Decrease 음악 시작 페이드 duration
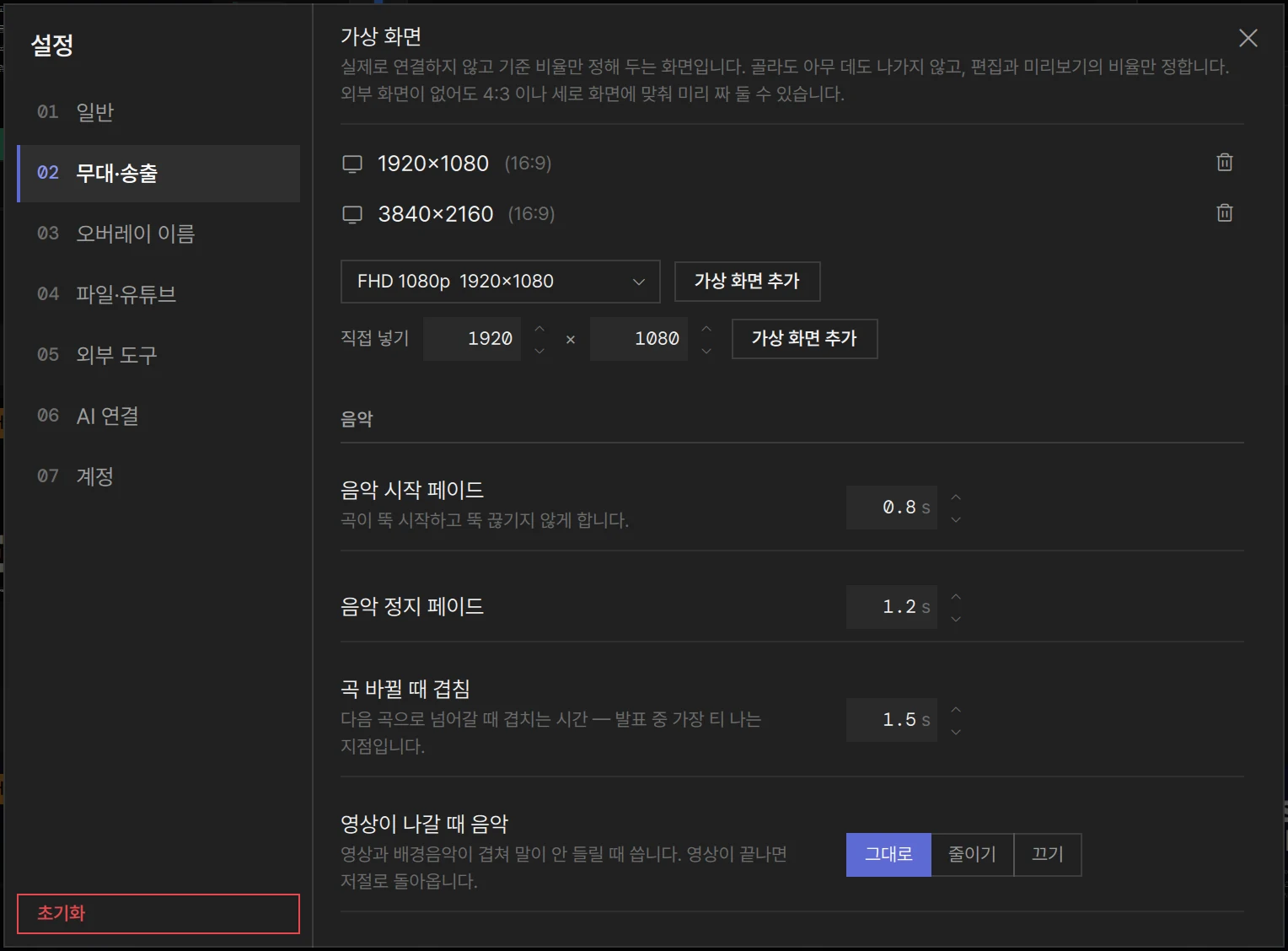Image resolution: width=1288 pixels, height=951 pixels. tap(956, 518)
